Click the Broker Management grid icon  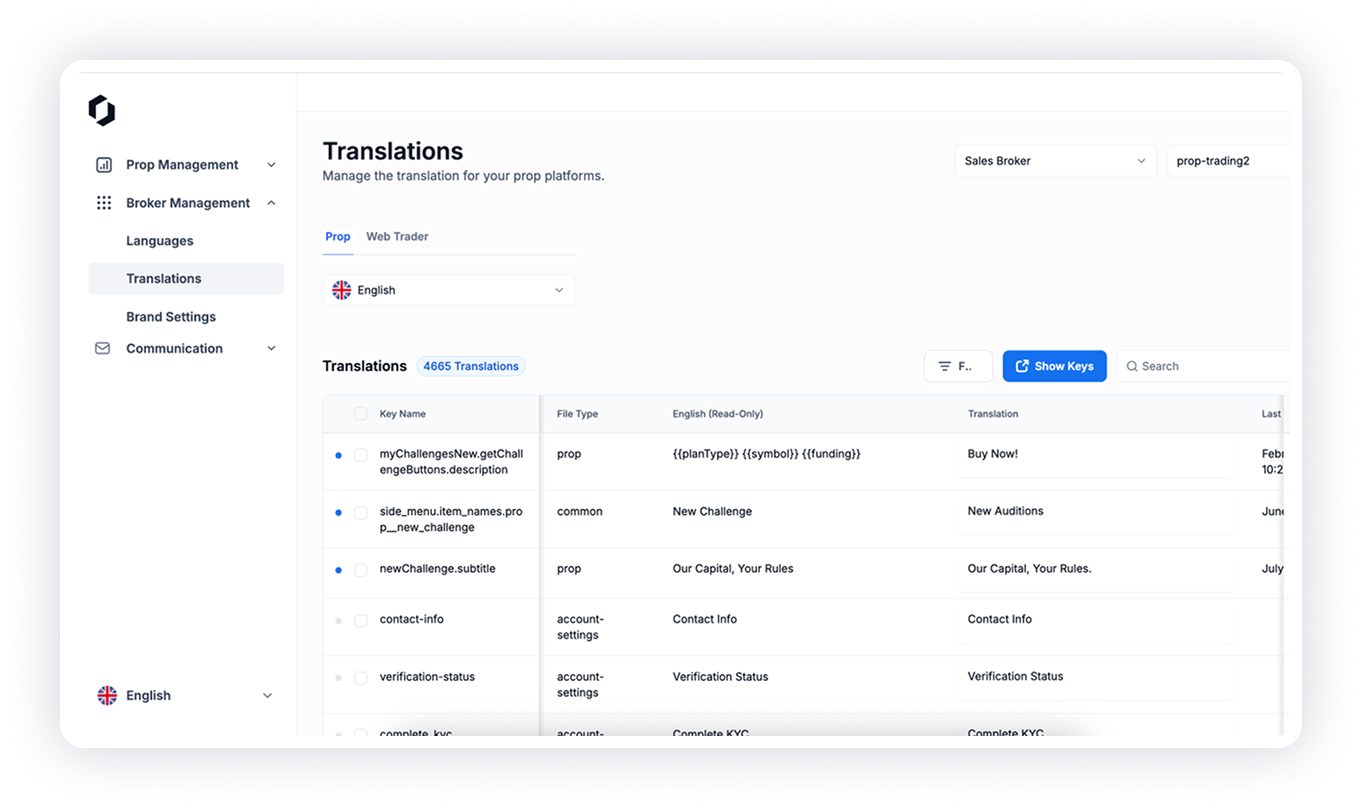pyautogui.click(x=103, y=203)
